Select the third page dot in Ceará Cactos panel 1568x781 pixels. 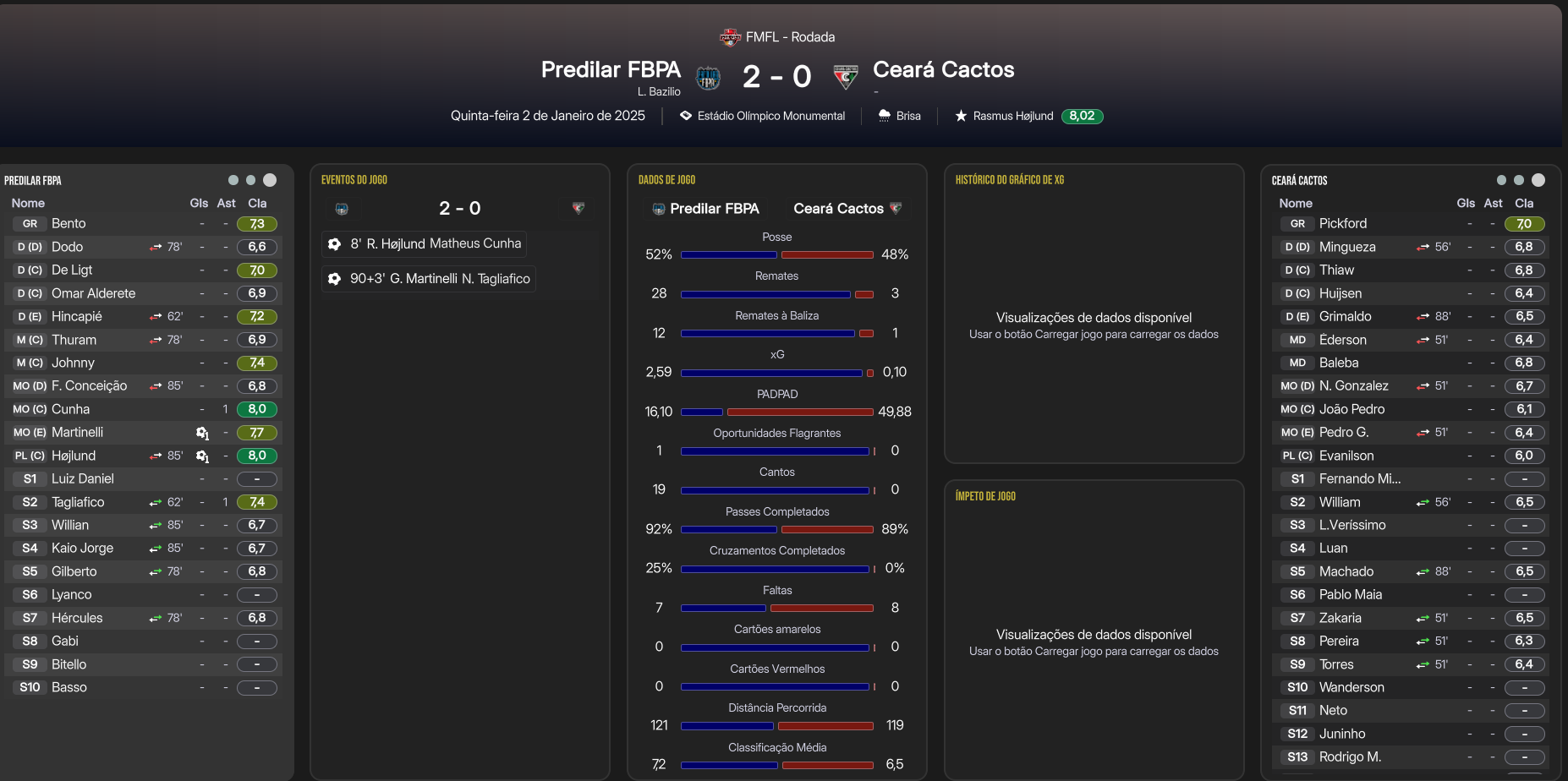pyautogui.click(x=1538, y=180)
